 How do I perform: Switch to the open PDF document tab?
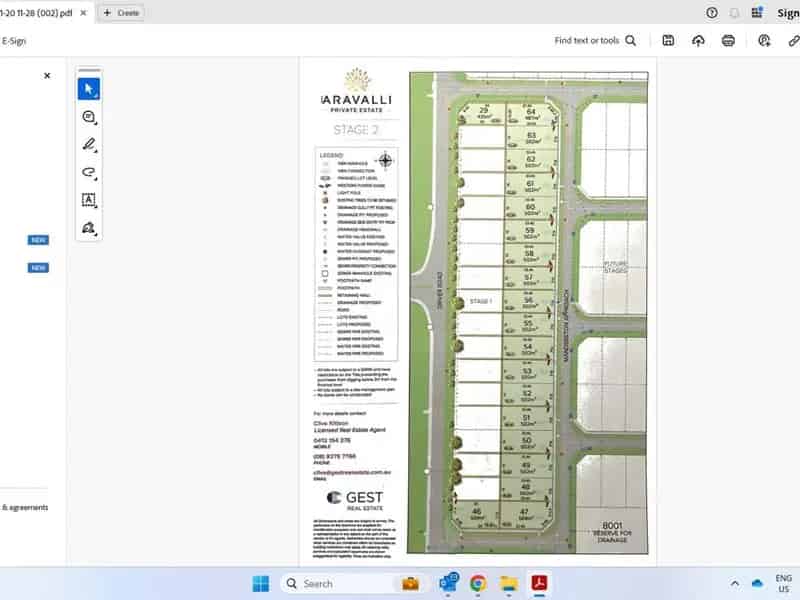36,13
